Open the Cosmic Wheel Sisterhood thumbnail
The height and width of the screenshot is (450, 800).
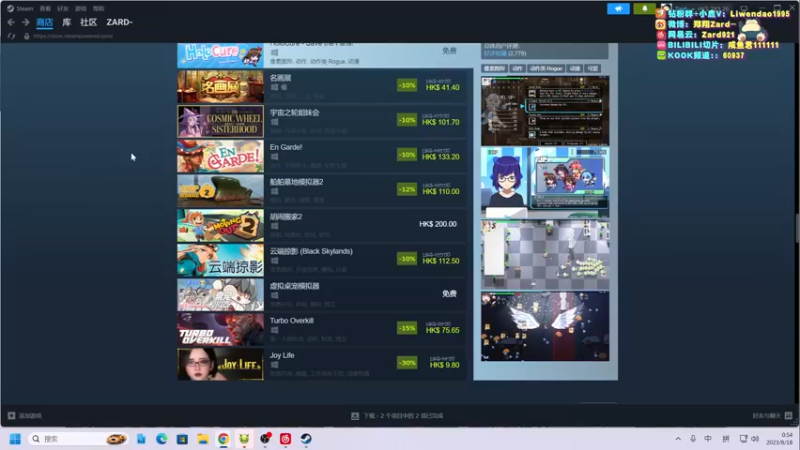(x=220, y=121)
